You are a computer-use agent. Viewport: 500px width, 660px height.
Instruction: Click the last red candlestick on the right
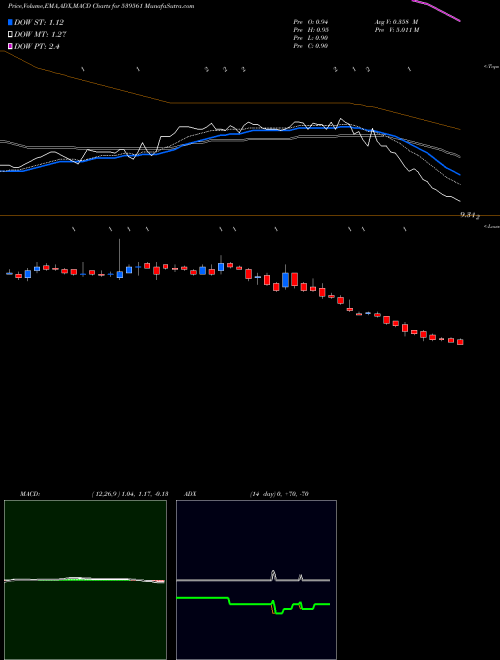460,342
